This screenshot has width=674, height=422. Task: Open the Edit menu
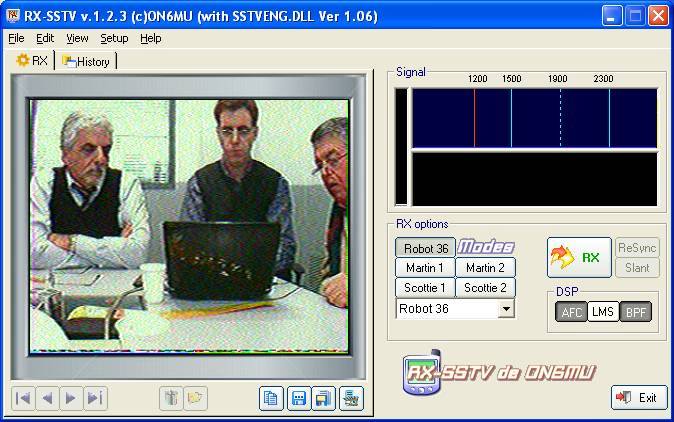pyautogui.click(x=45, y=38)
